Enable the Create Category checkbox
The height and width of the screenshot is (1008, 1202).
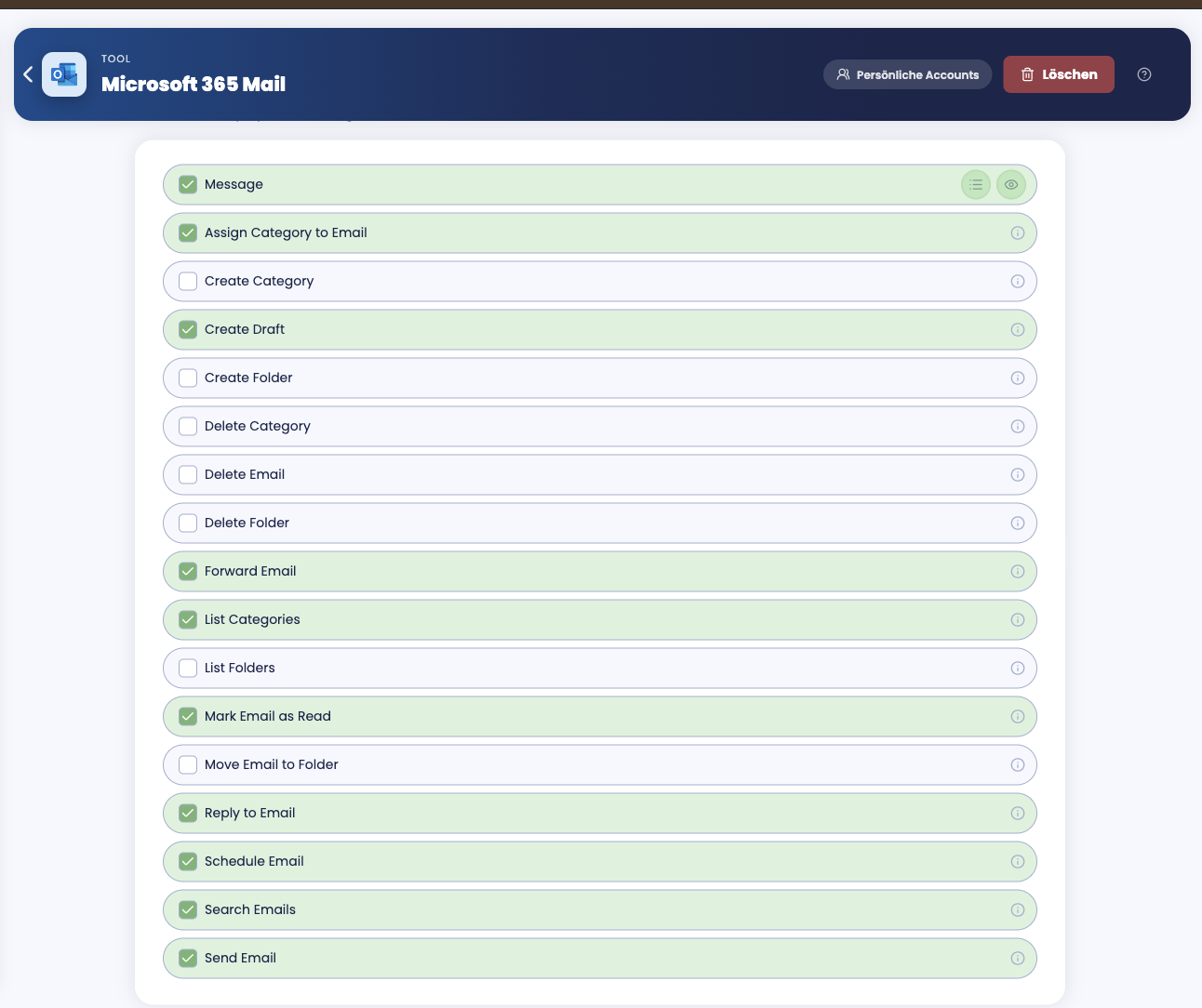[x=188, y=281]
